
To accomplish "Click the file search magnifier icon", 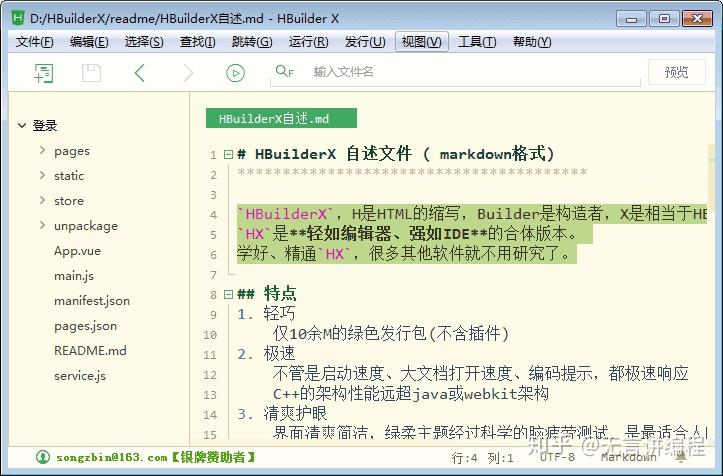I will 284,71.
